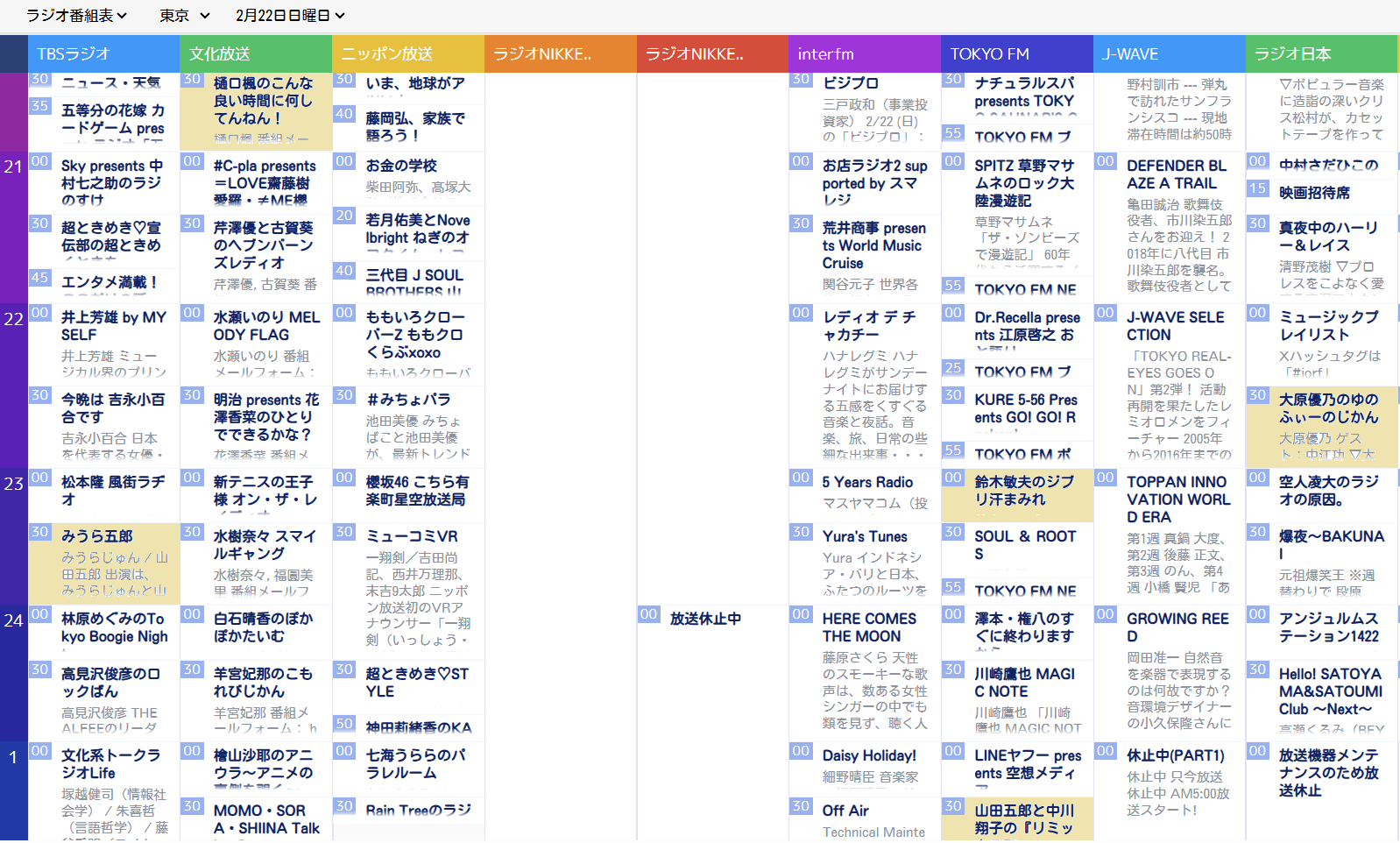Open the 5 Years Radio program

coord(867,483)
